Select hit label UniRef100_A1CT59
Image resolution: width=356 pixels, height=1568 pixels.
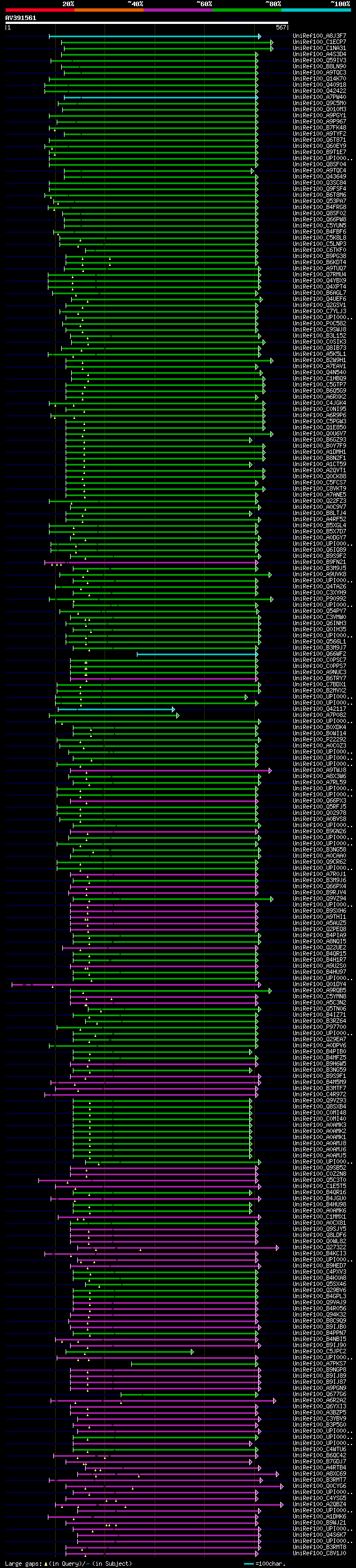pyautogui.click(x=319, y=464)
